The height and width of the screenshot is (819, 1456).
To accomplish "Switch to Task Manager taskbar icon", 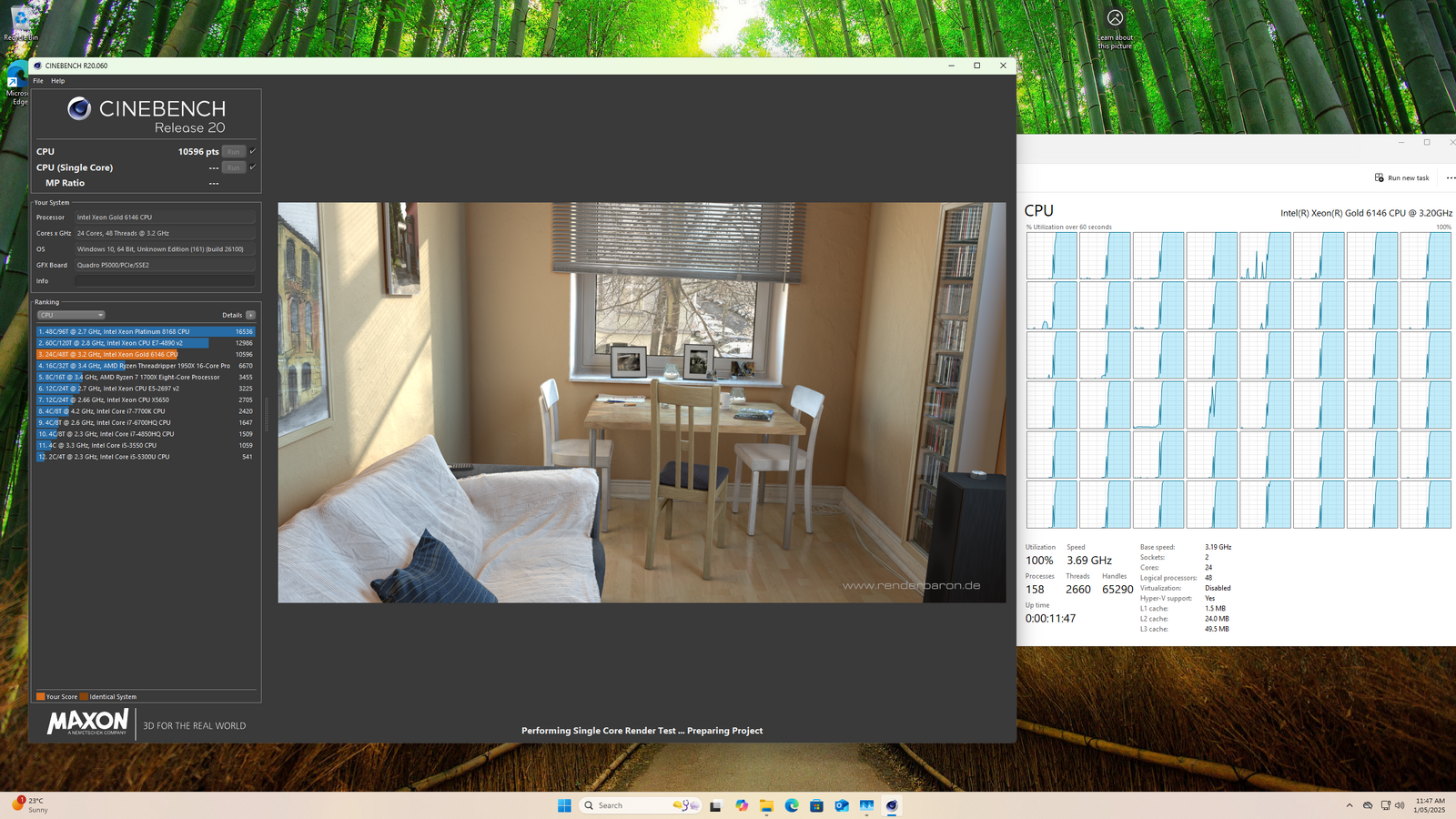I will pyautogui.click(x=866, y=805).
